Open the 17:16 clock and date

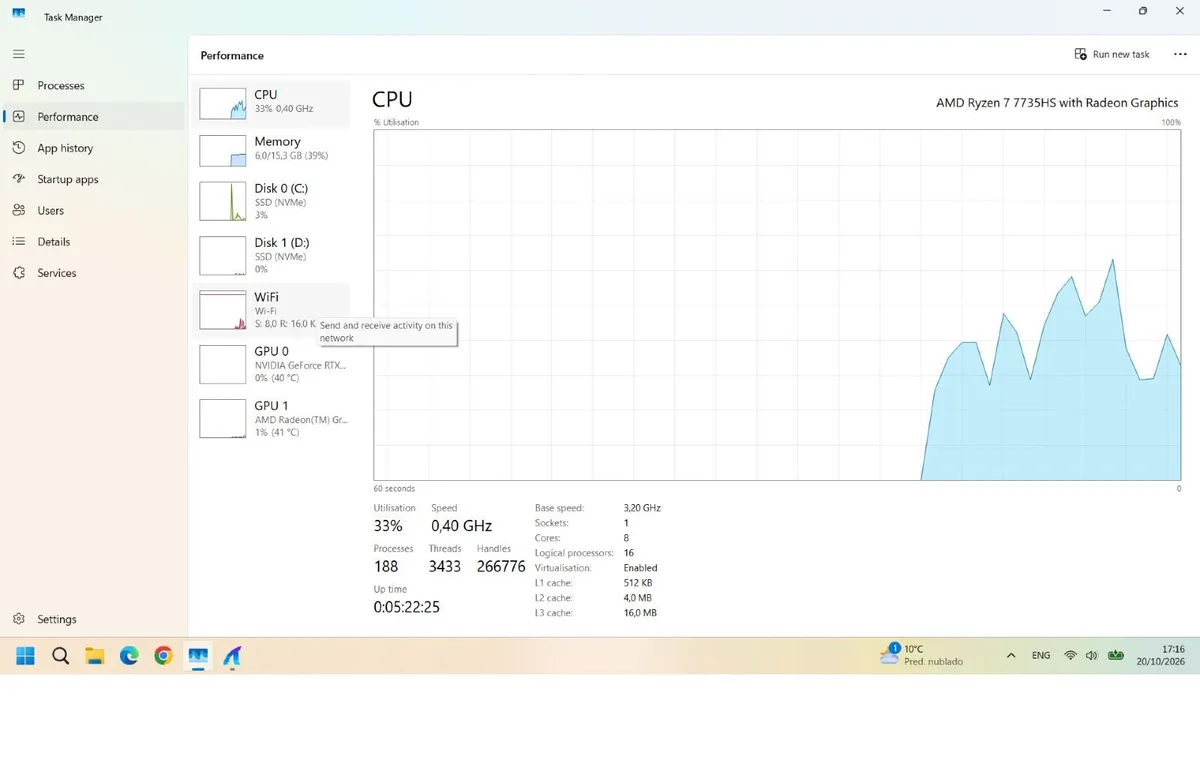coord(1160,655)
